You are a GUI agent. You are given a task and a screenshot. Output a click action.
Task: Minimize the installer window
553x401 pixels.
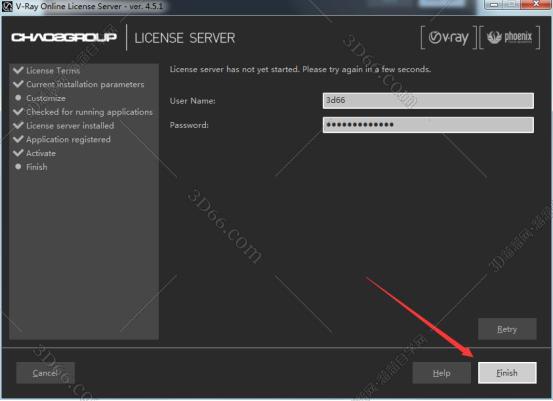click(494, 4)
